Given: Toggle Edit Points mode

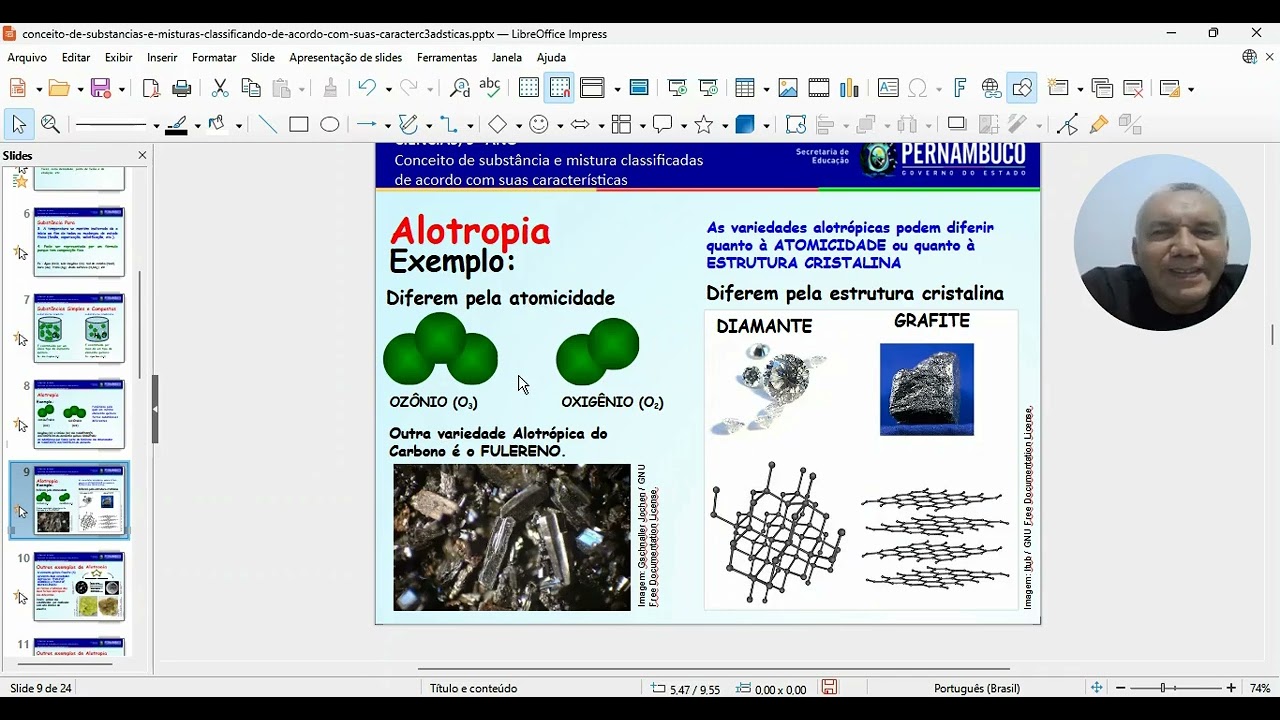Looking at the screenshot, I should tap(1067, 125).
